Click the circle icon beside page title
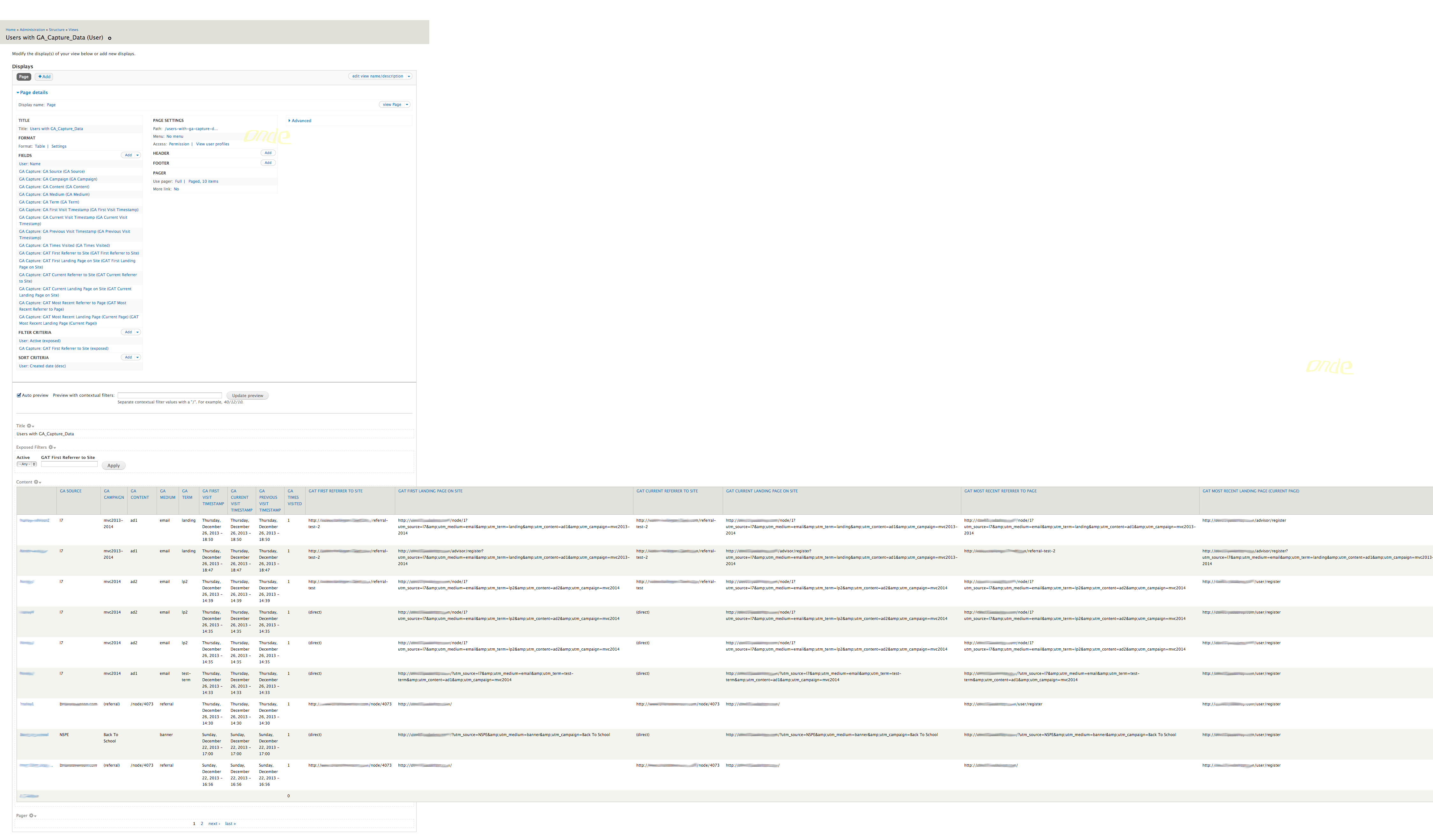This screenshot has height=840, width=1433. point(110,38)
